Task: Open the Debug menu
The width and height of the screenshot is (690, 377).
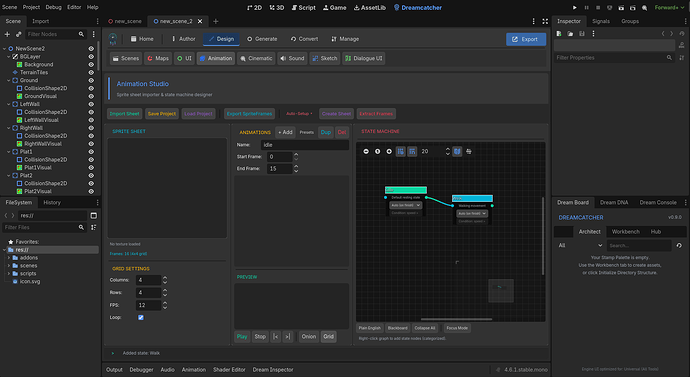Action: coord(54,7)
